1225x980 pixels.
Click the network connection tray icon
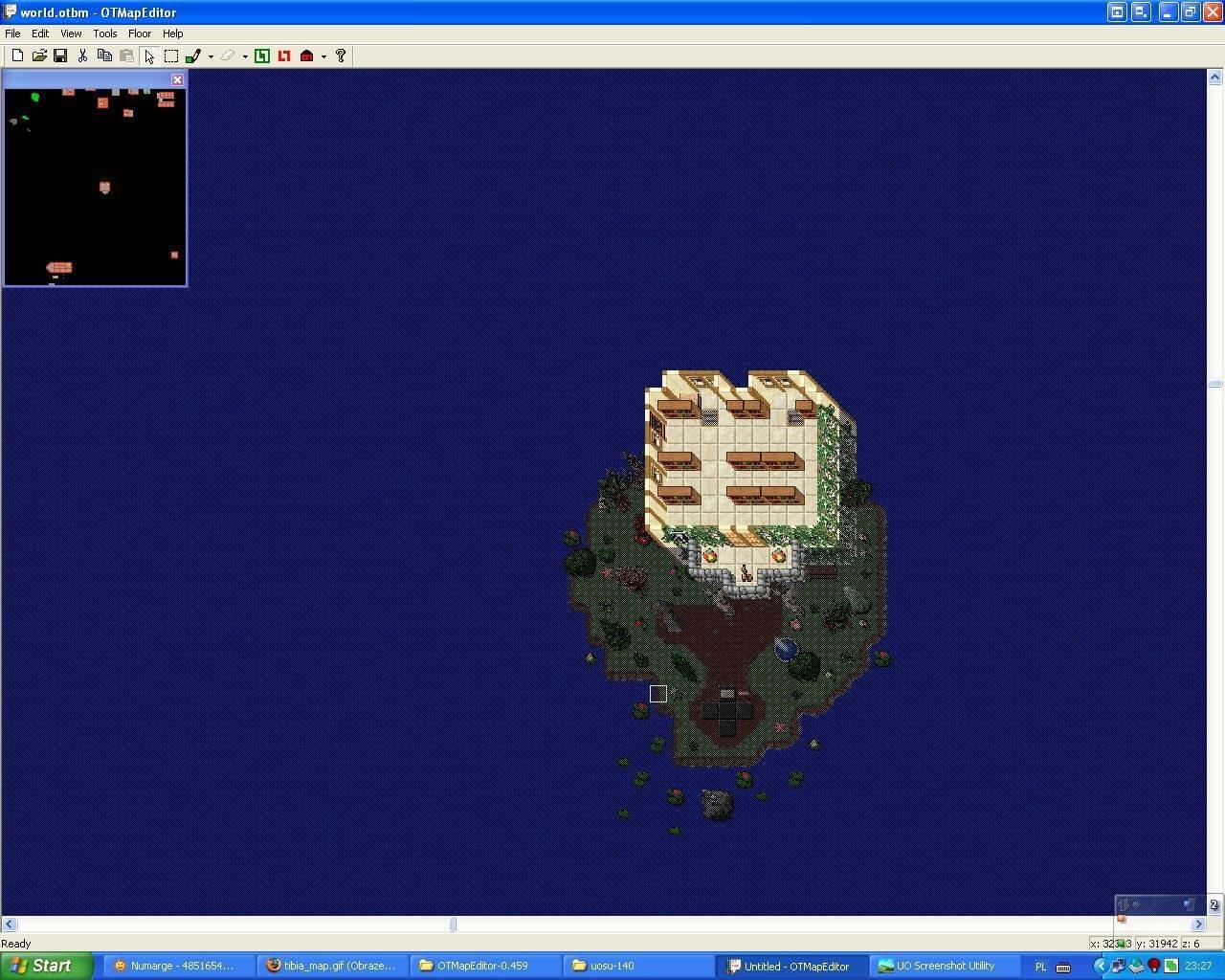point(1118,967)
